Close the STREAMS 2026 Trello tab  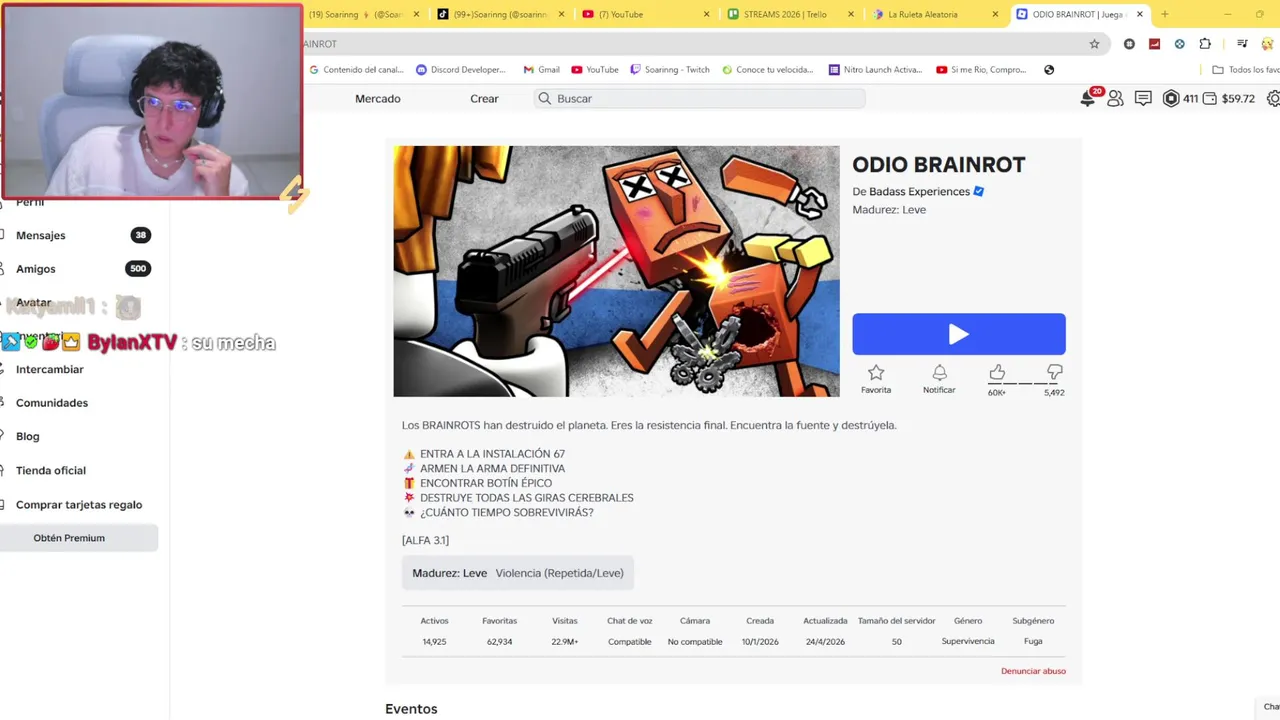point(851,14)
